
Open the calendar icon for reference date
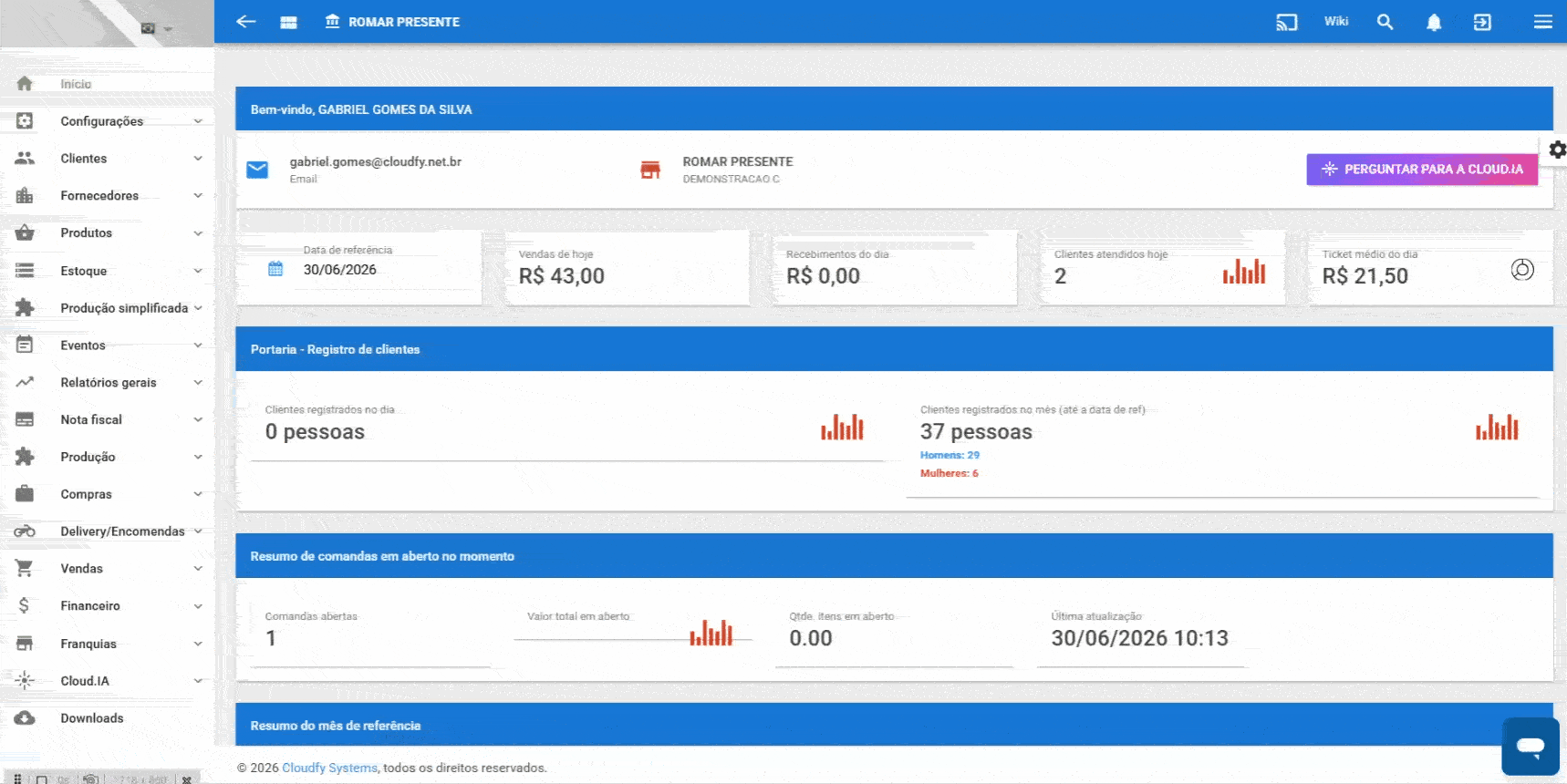275,269
